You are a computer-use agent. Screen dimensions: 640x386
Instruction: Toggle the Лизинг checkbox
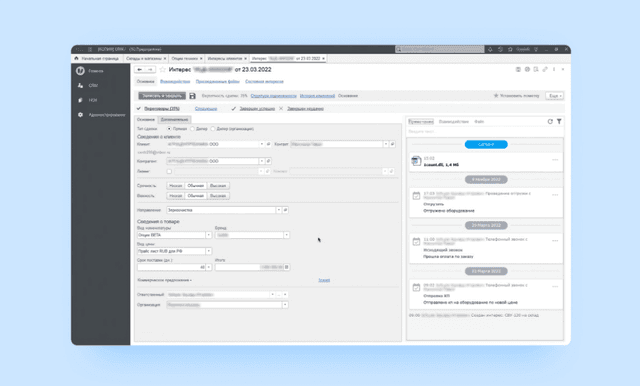pos(169,172)
